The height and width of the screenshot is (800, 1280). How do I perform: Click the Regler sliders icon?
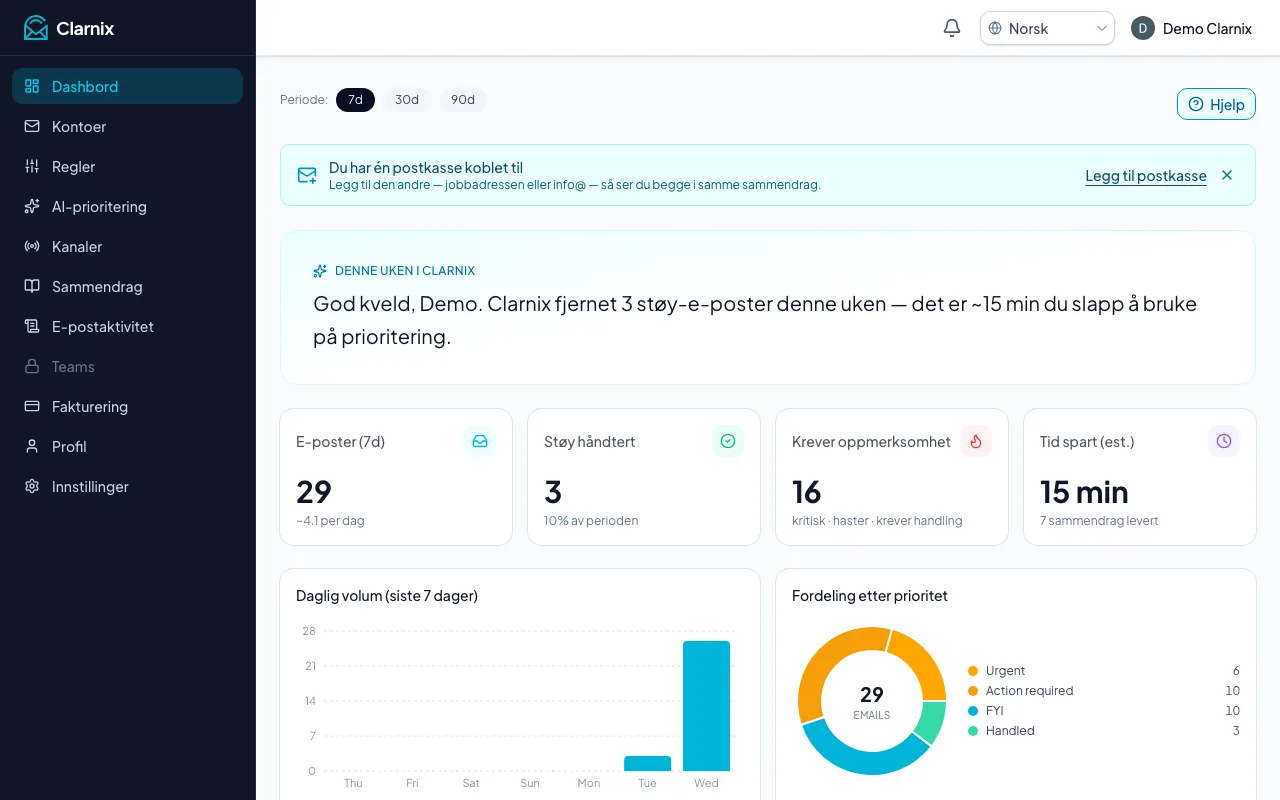click(x=32, y=166)
